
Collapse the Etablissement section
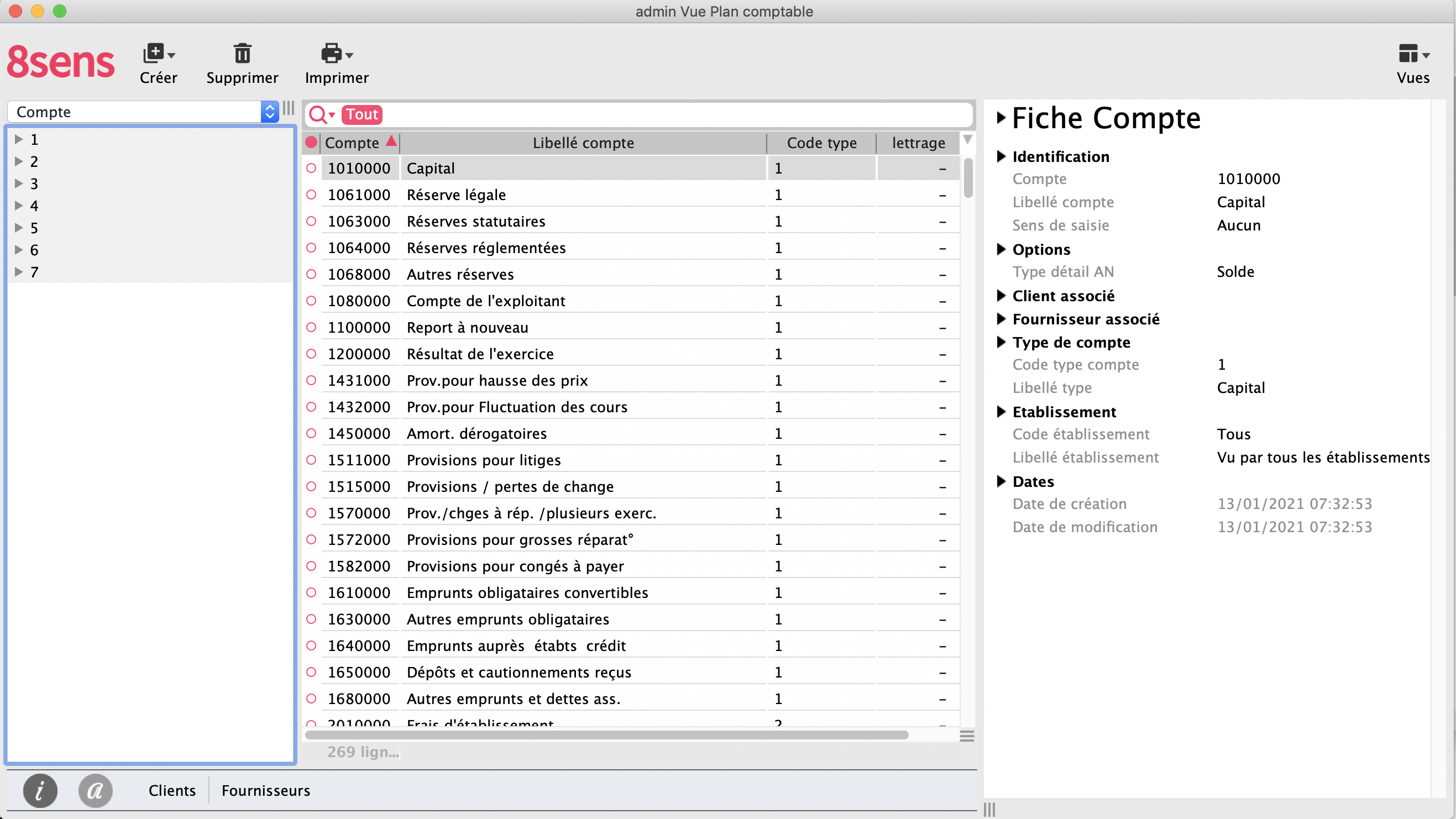(1001, 412)
